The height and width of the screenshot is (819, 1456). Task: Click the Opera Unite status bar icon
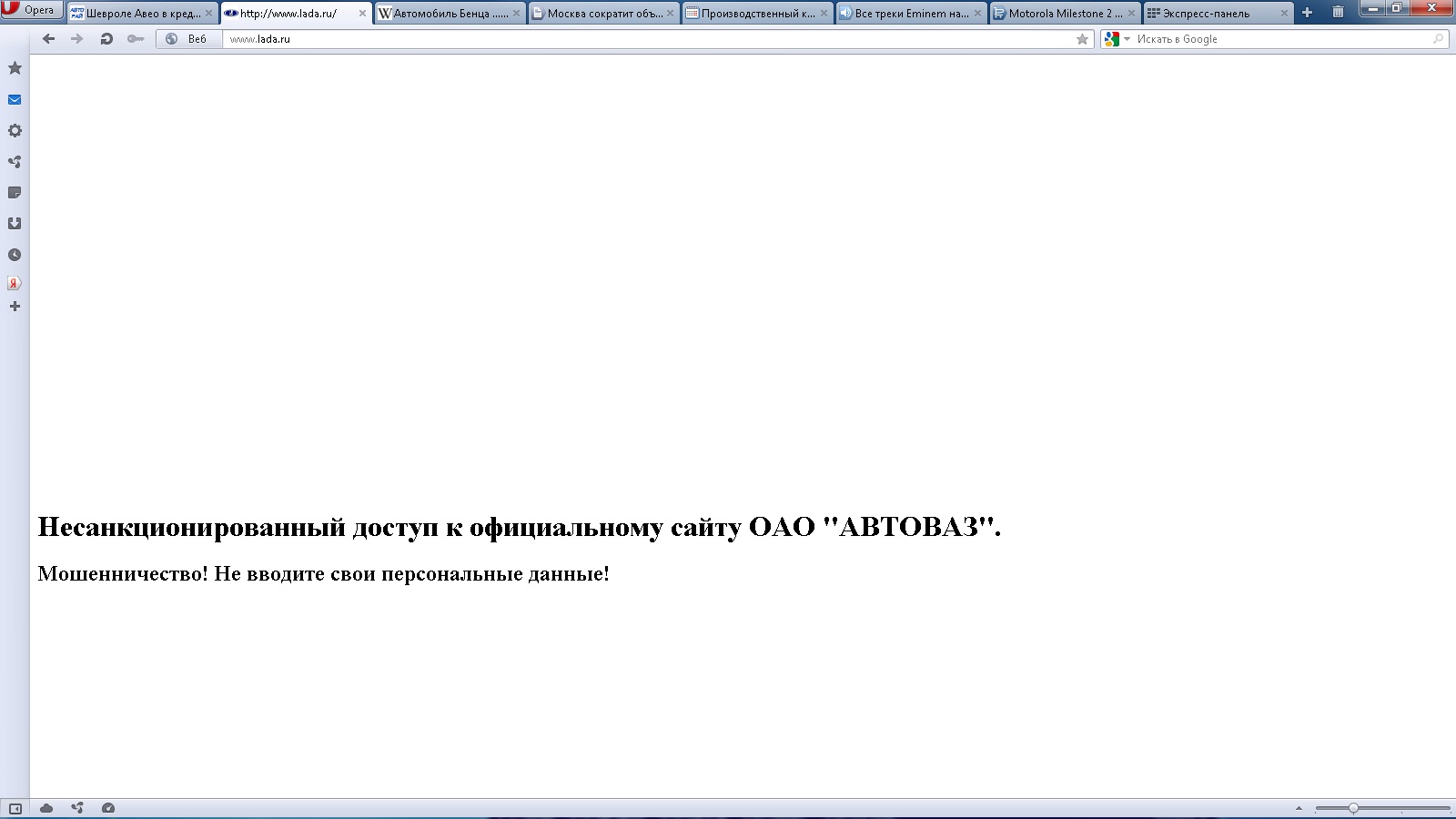pyautogui.click(x=77, y=808)
